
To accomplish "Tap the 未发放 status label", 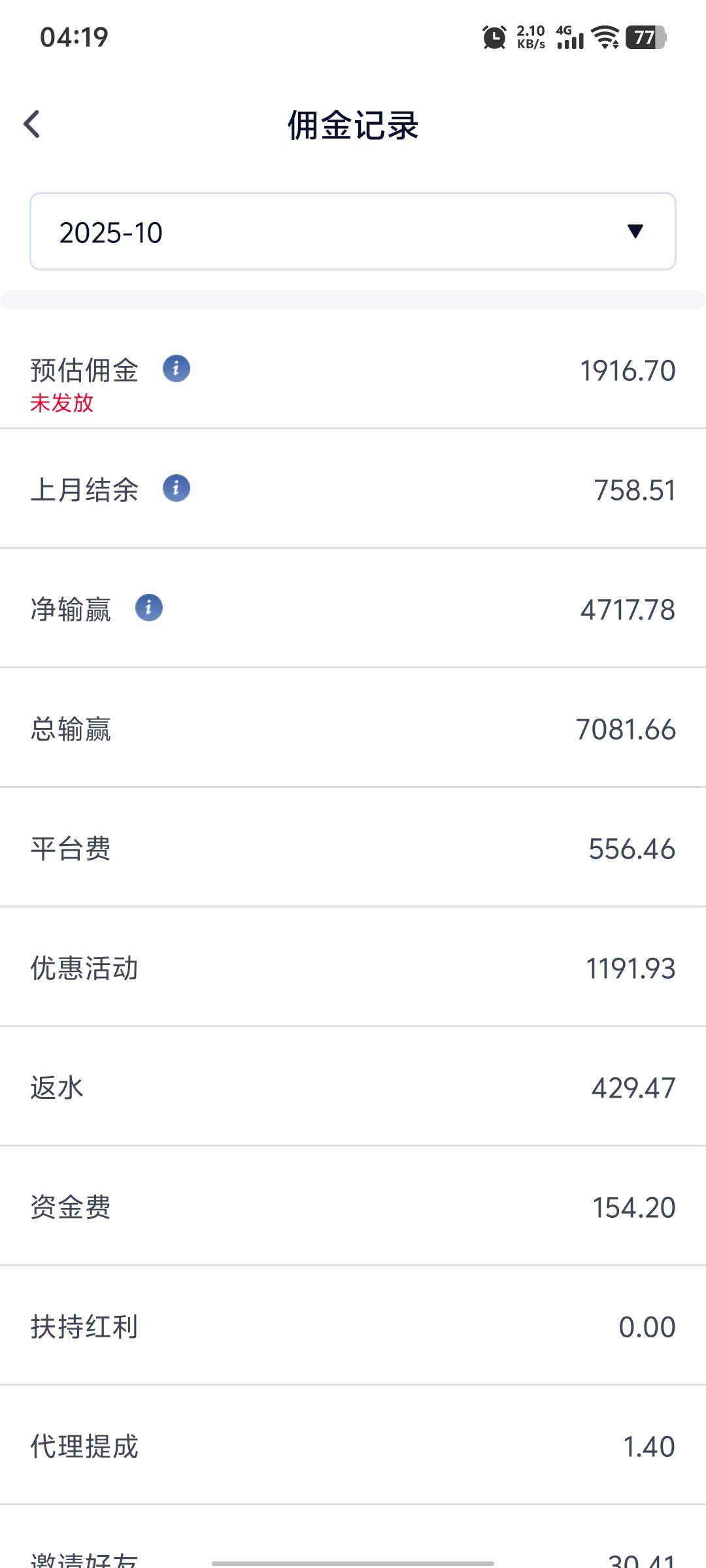I will point(62,403).
